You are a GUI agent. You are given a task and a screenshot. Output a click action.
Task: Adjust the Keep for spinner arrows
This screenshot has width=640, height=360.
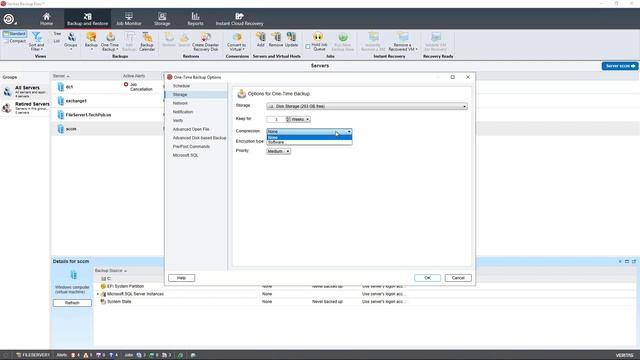click(288, 119)
